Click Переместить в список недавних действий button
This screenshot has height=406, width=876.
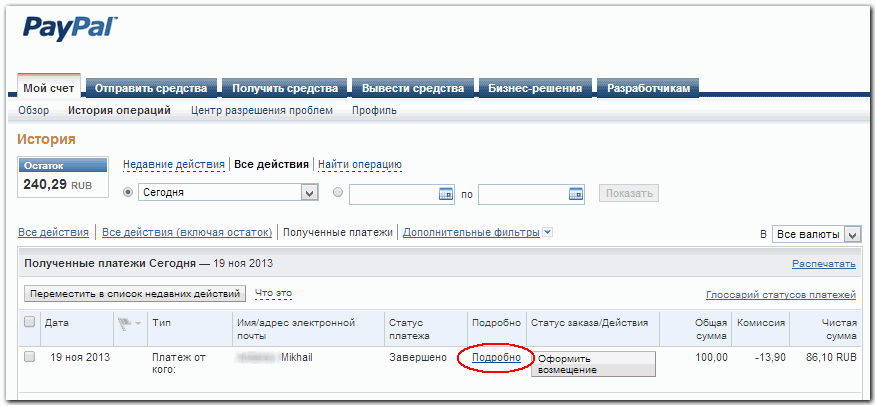[x=135, y=294]
